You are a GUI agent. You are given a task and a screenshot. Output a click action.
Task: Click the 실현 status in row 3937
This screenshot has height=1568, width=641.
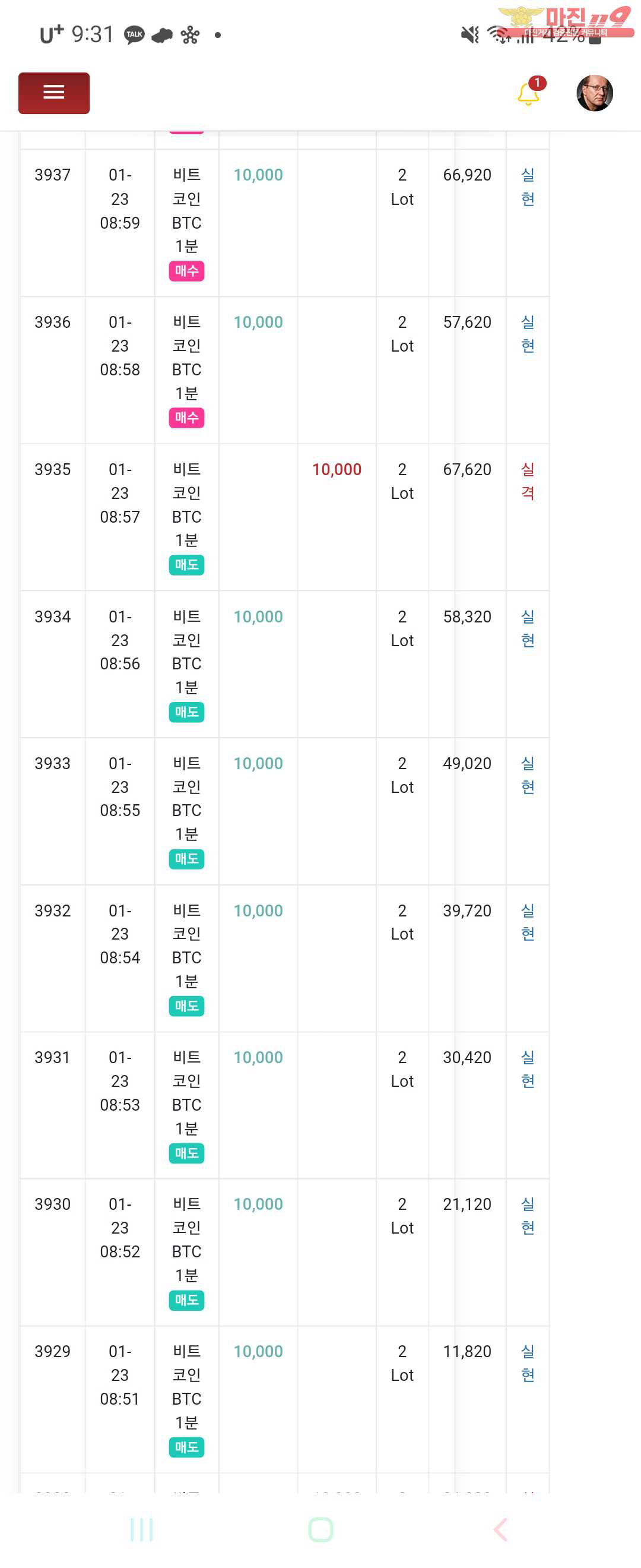[x=527, y=187]
